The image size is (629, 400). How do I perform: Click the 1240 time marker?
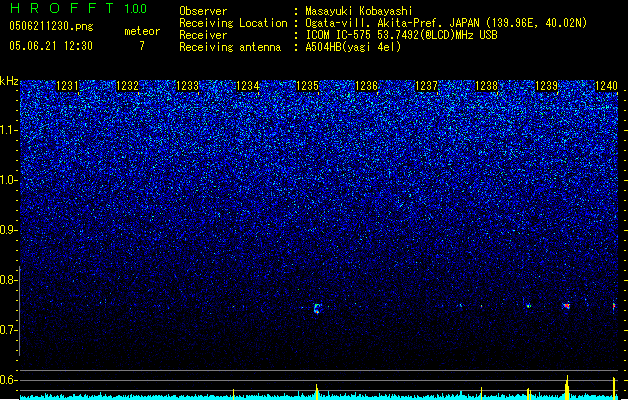(x=606, y=86)
